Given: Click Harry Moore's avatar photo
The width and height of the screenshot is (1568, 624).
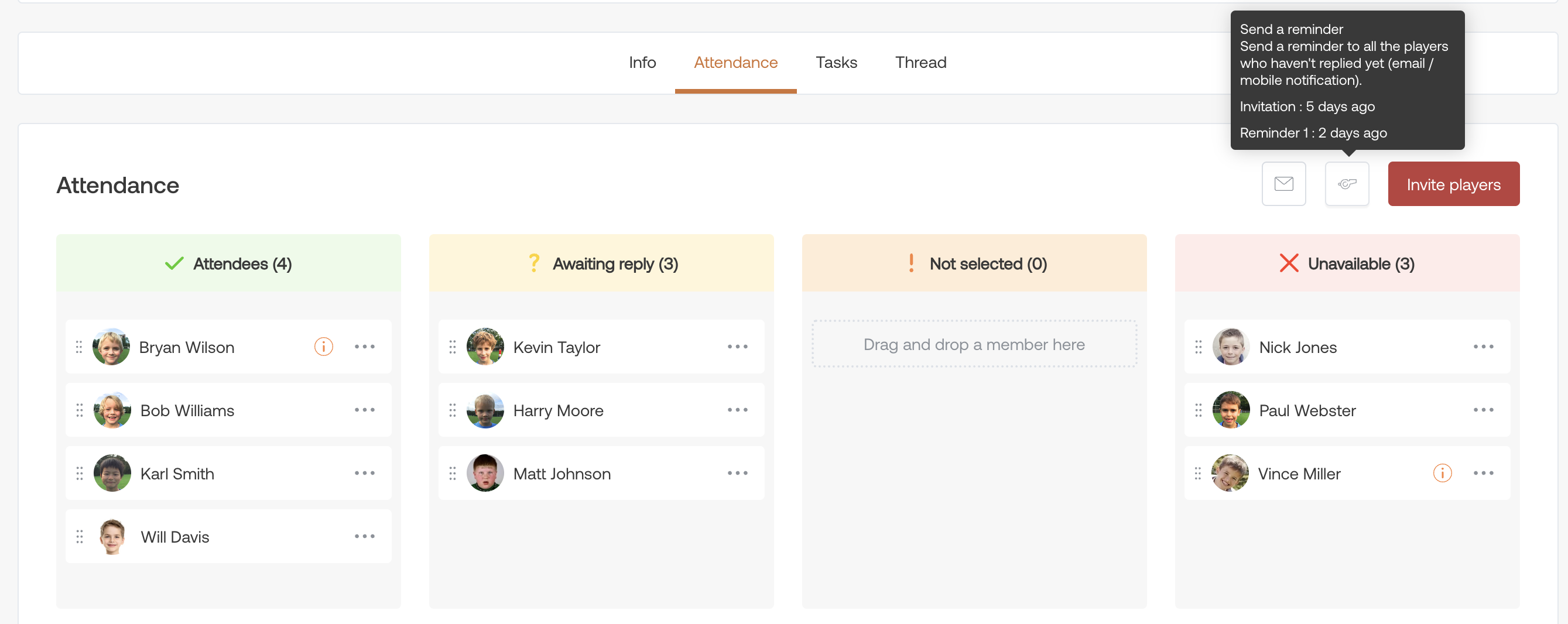Looking at the screenshot, I should (485, 410).
